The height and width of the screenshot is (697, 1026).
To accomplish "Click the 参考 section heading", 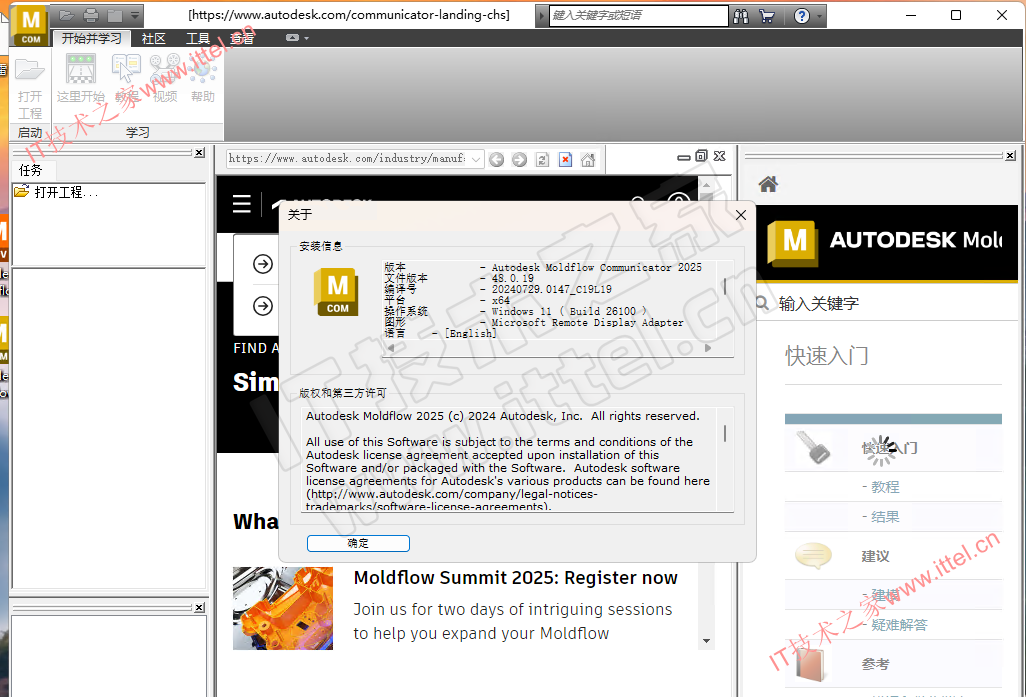I will [x=876, y=664].
